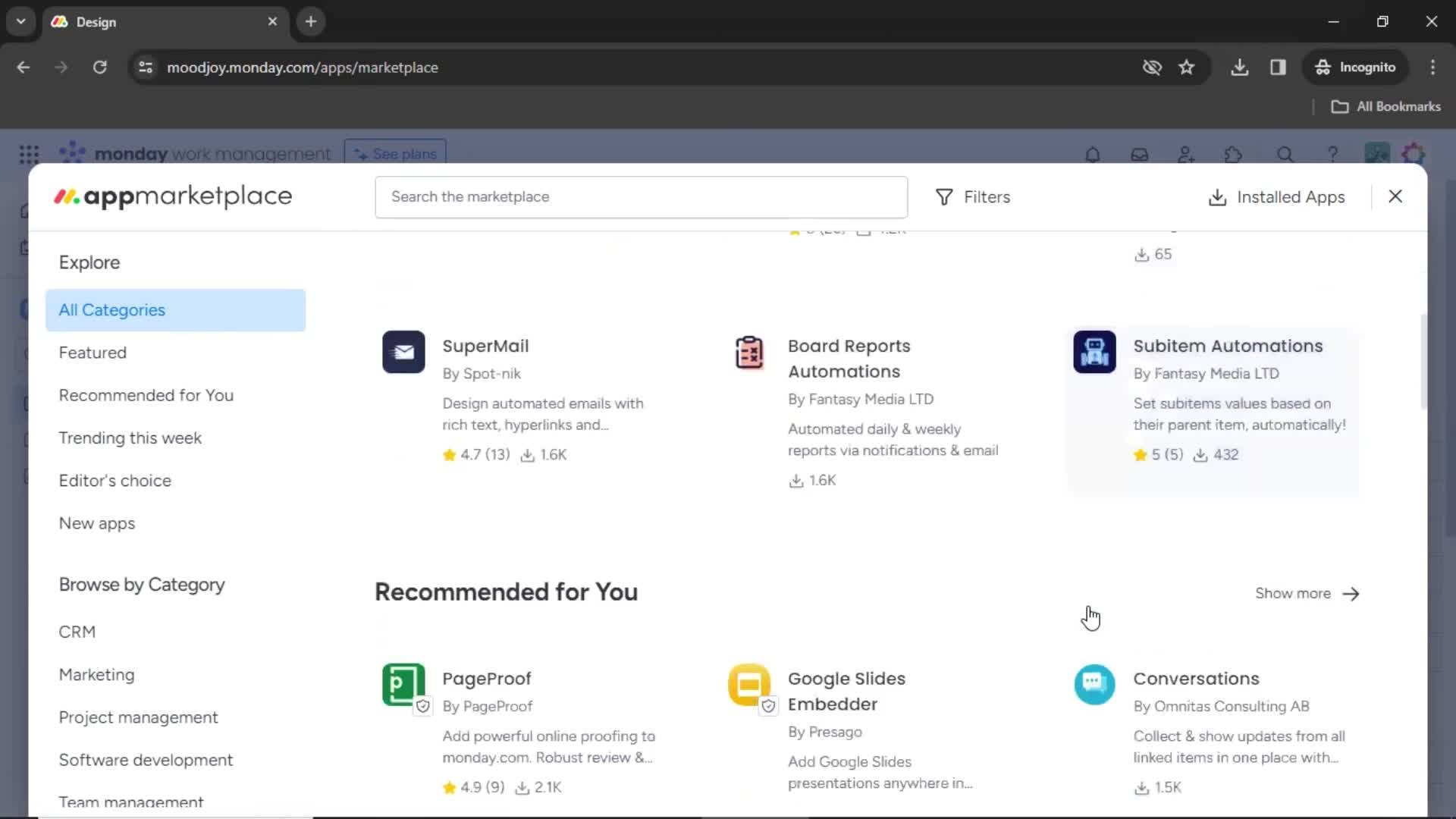Bookmark this page with star icon
Viewport: 1456px width, 819px height.
click(x=1187, y=67)
